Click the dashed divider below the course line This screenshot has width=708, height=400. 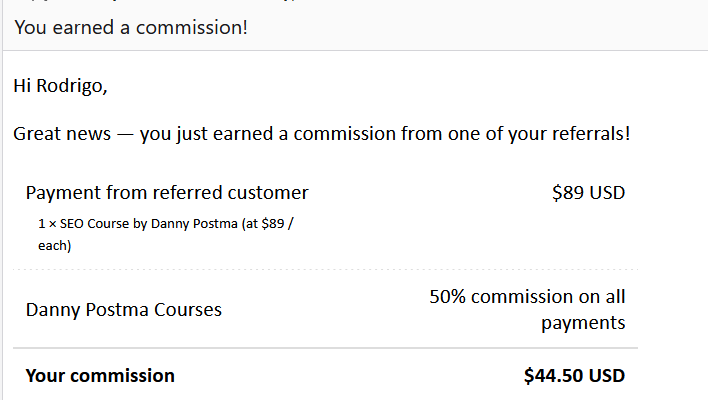click(325, 269)
